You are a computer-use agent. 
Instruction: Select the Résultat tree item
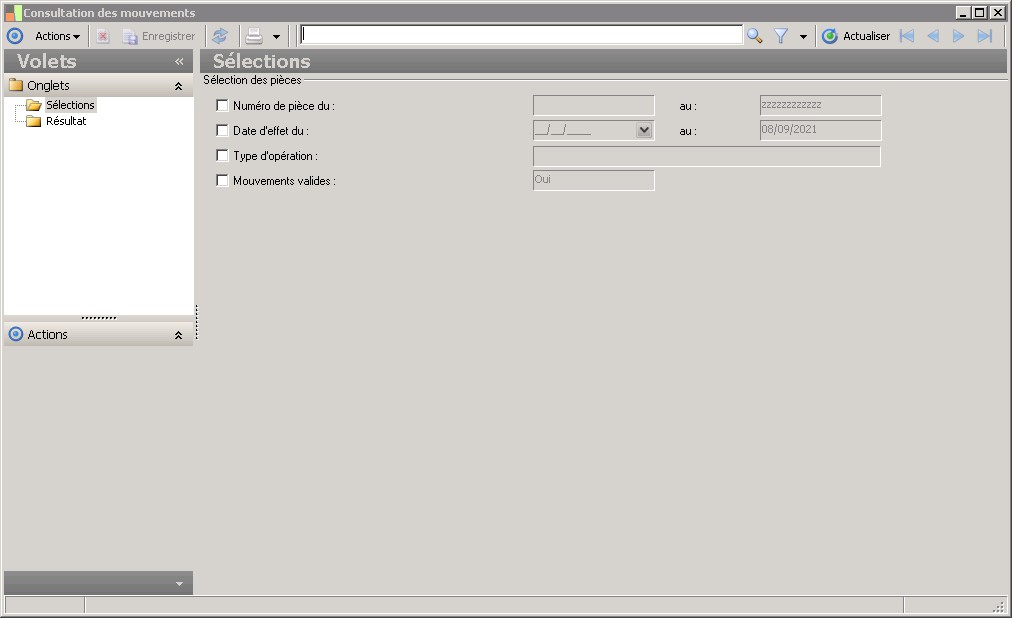pyautogui.click(x=66, y=121)
